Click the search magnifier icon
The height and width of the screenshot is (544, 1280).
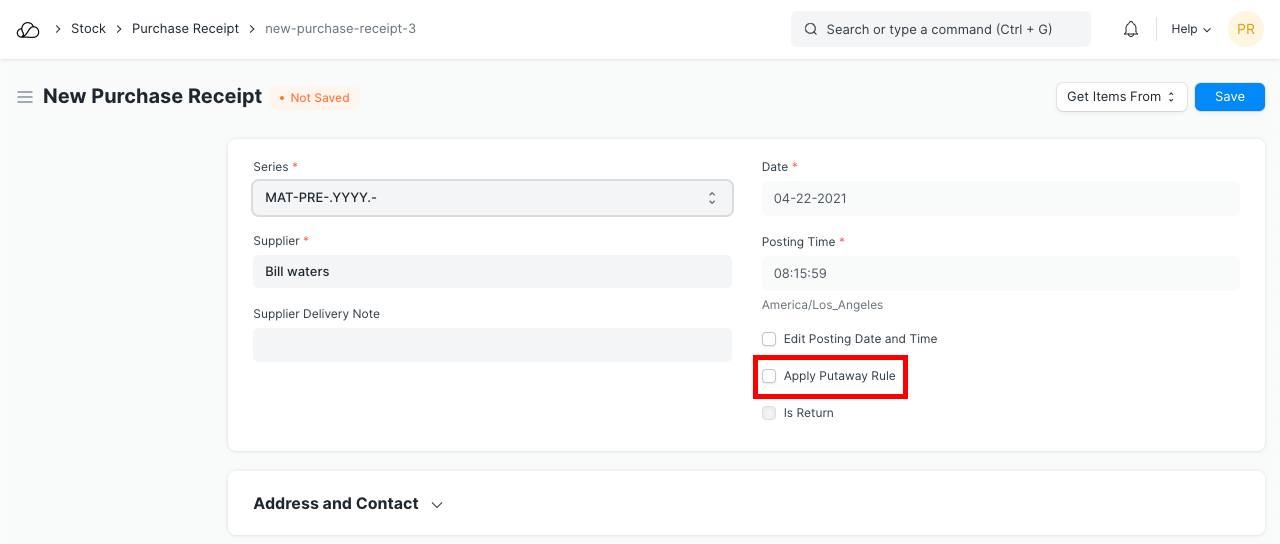[x=811, y=29]
